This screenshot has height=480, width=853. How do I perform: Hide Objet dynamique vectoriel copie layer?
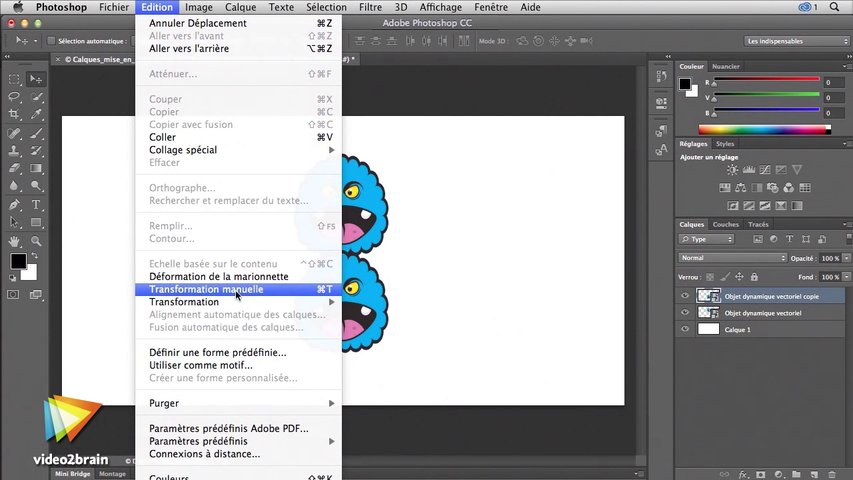[x=685, y=296]
